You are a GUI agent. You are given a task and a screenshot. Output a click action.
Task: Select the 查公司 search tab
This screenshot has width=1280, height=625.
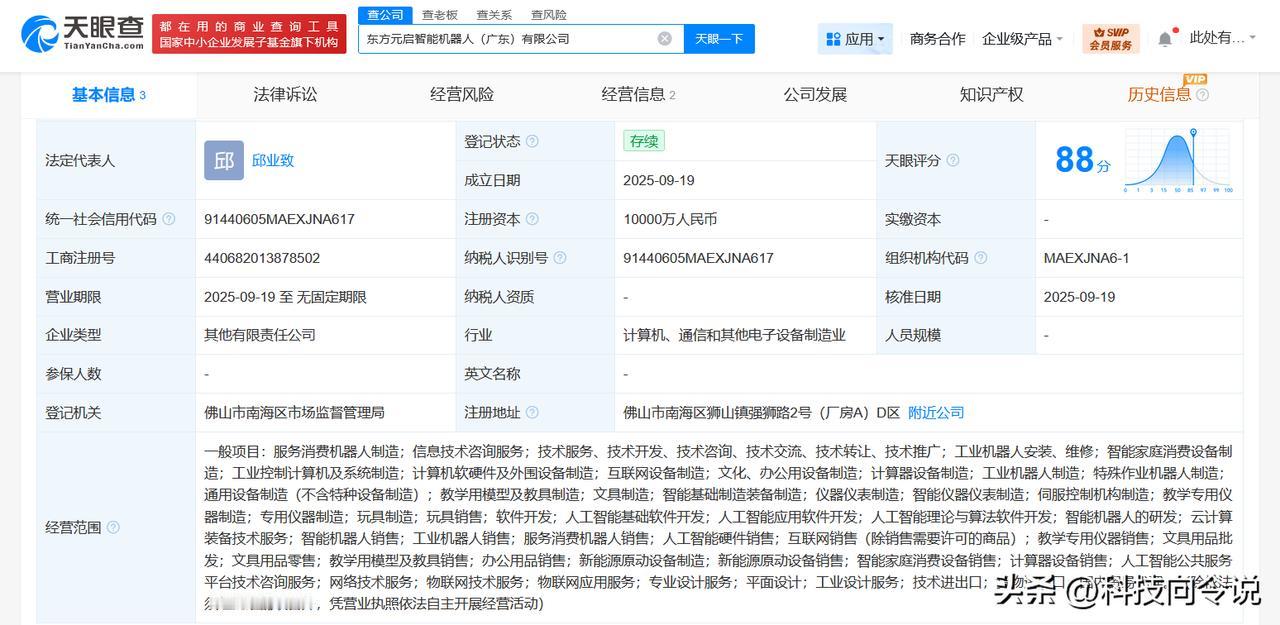click(x=385, y=14)
